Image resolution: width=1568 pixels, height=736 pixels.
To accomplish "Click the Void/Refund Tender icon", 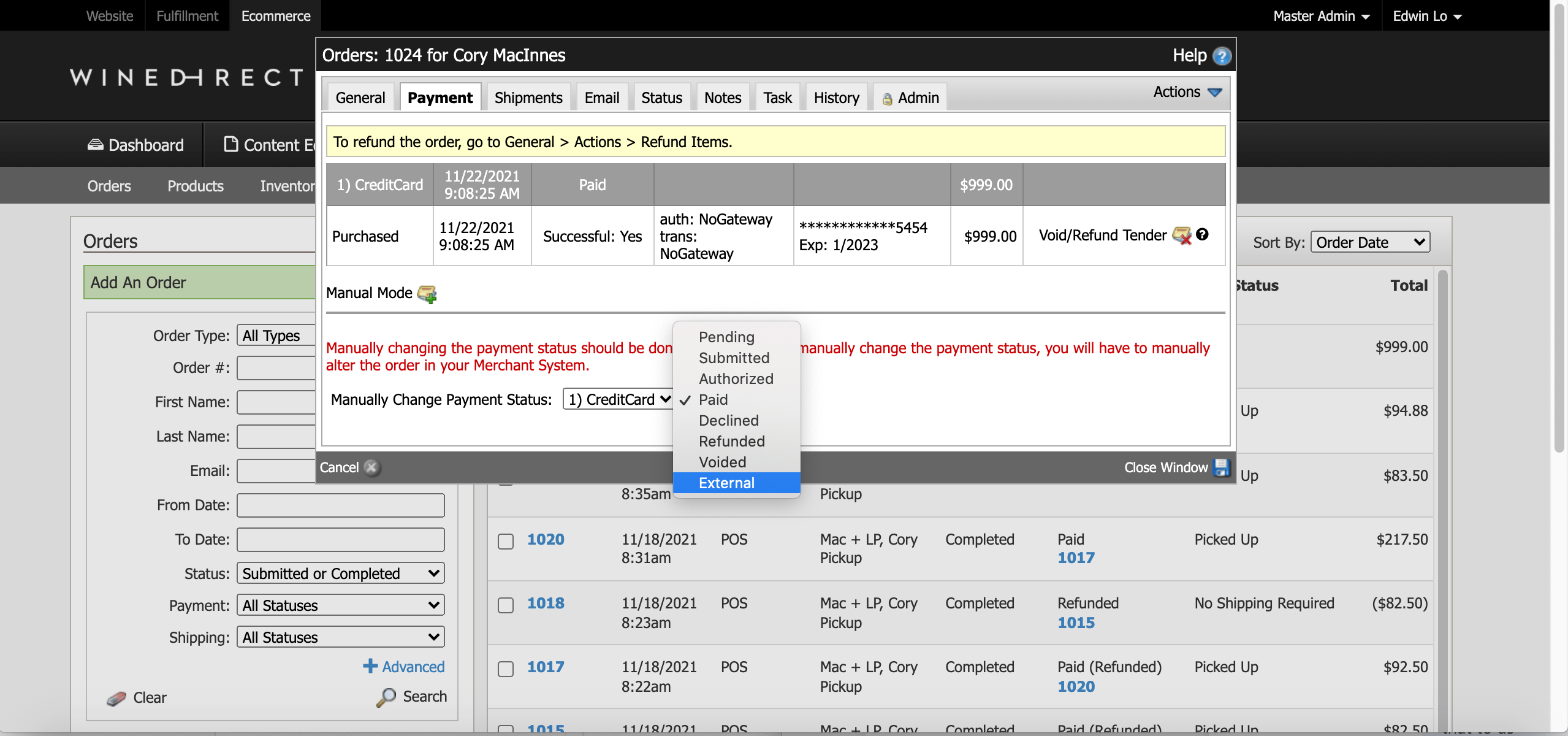I will click(1181, 236).
